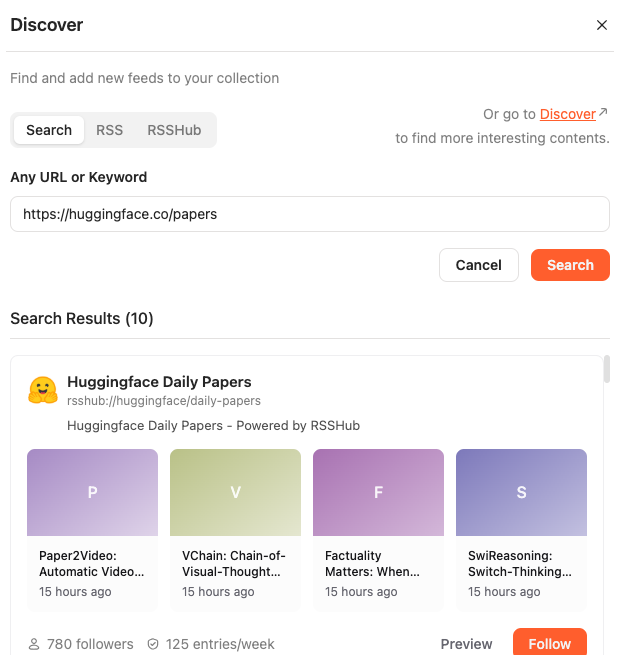Viewport: 621px width, 669px height.
Task: Click the entries per week shield icon
Action: [x=153, y=644]
